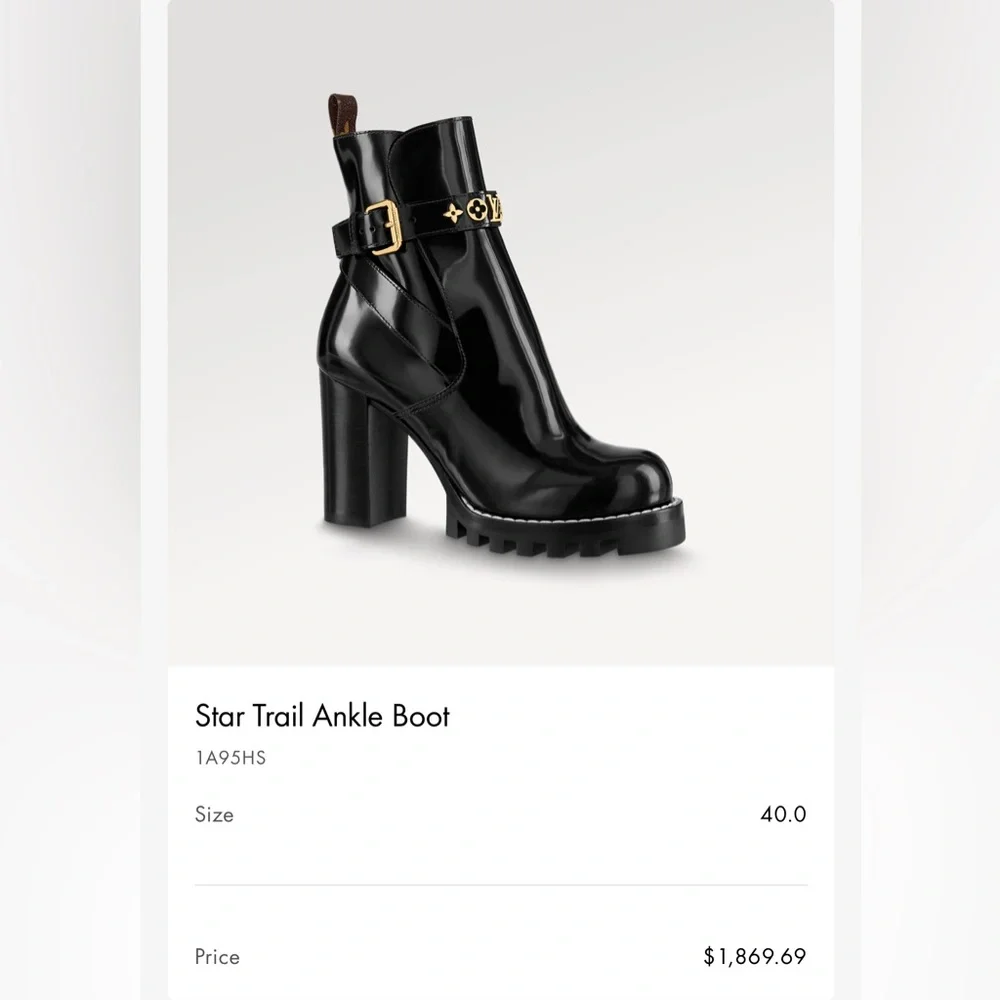Screen dimensions: 1000x1000
Task: Click the Price label
Action: pos(217,957)
